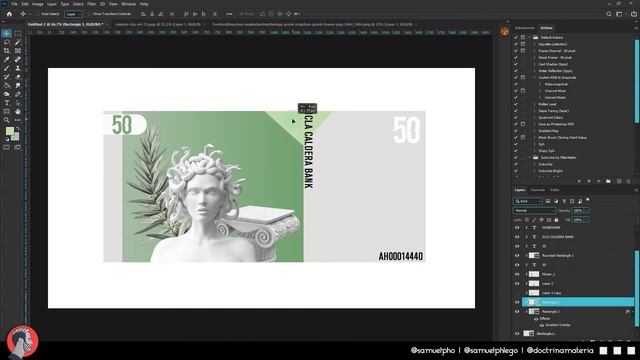Select the Zoom tool

(x=7, y=120)
